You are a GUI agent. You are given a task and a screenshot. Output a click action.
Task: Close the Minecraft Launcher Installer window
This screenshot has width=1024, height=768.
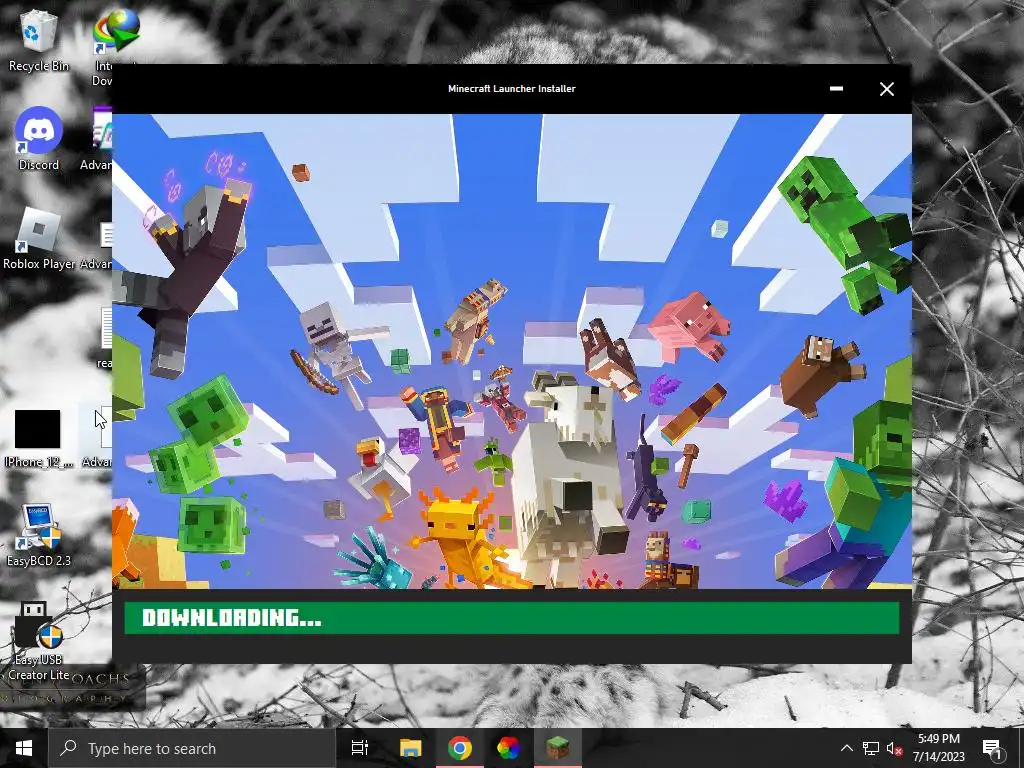[x=886, y=89]
